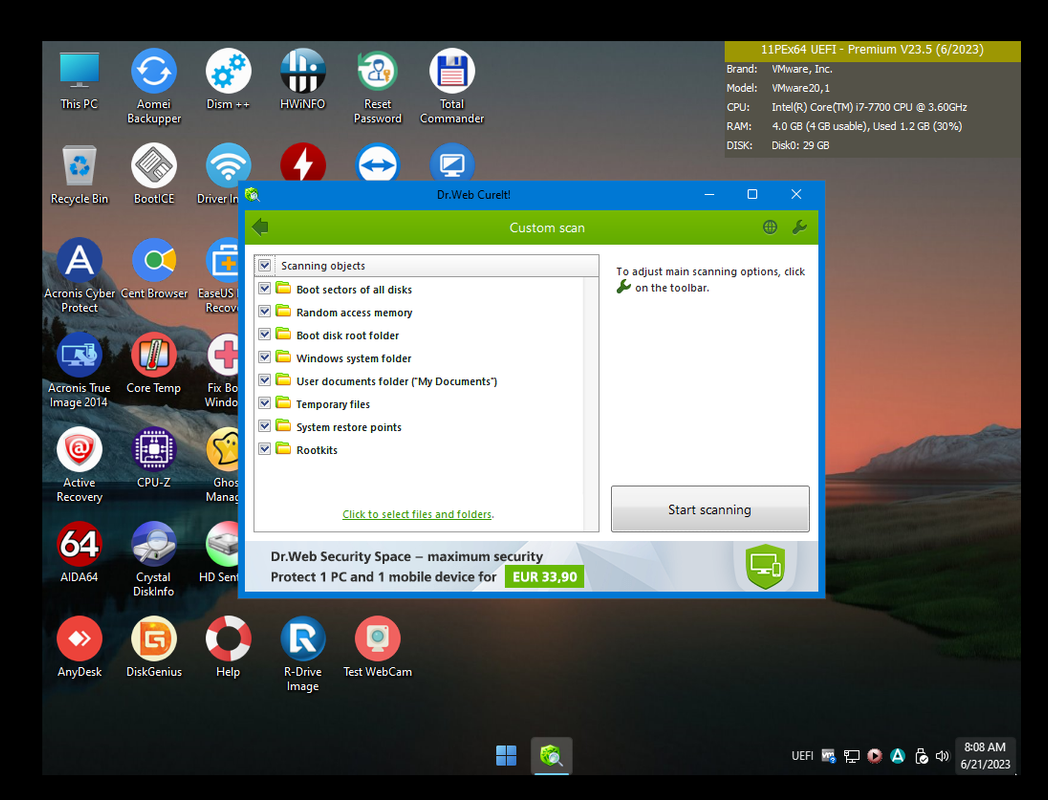Open scanning options via the toolbar wrench icon
Image resolution: width=1048 pixels, height=800 pixels.
click(799, 227)
